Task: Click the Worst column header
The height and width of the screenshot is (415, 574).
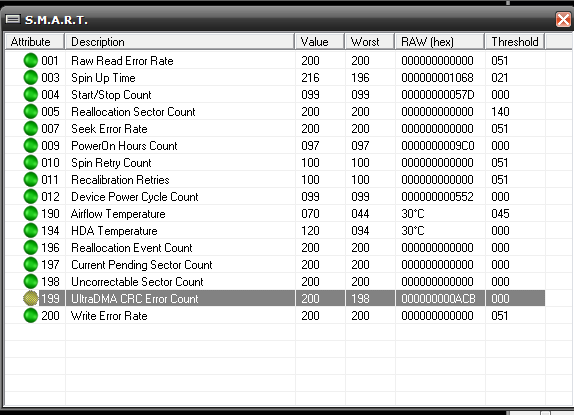Action: (370, 42)
